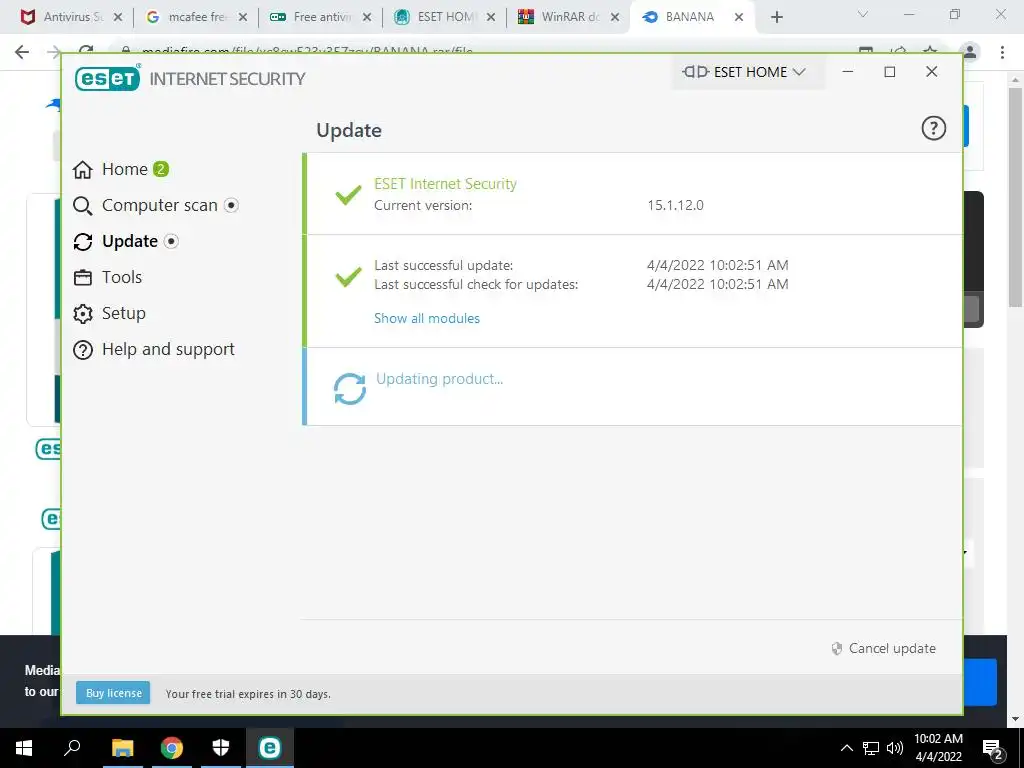Open the Chrome three-dot menu
1024x768 pixels.
1002,52
